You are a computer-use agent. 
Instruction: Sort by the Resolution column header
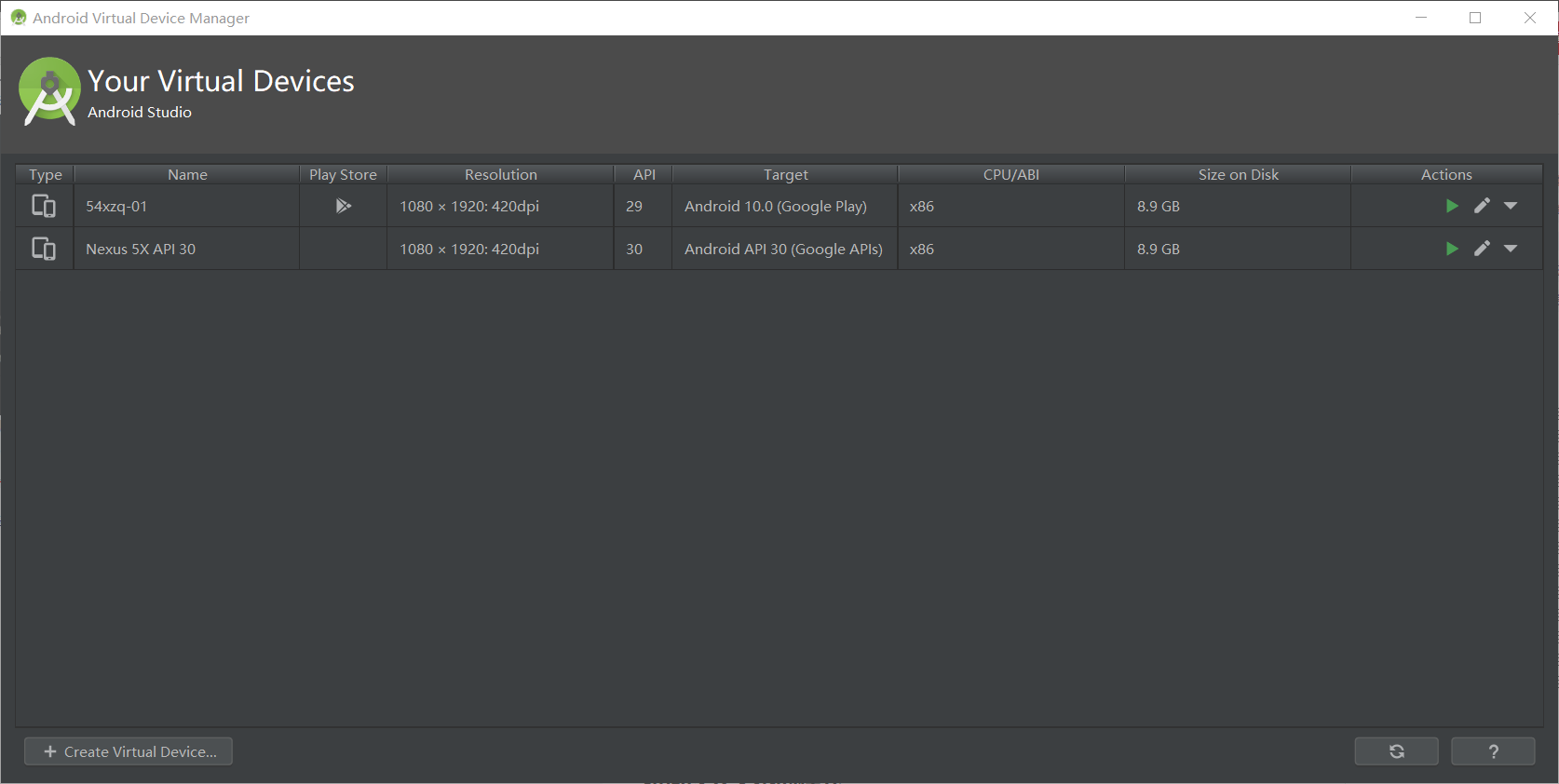[x=501, y=174]
